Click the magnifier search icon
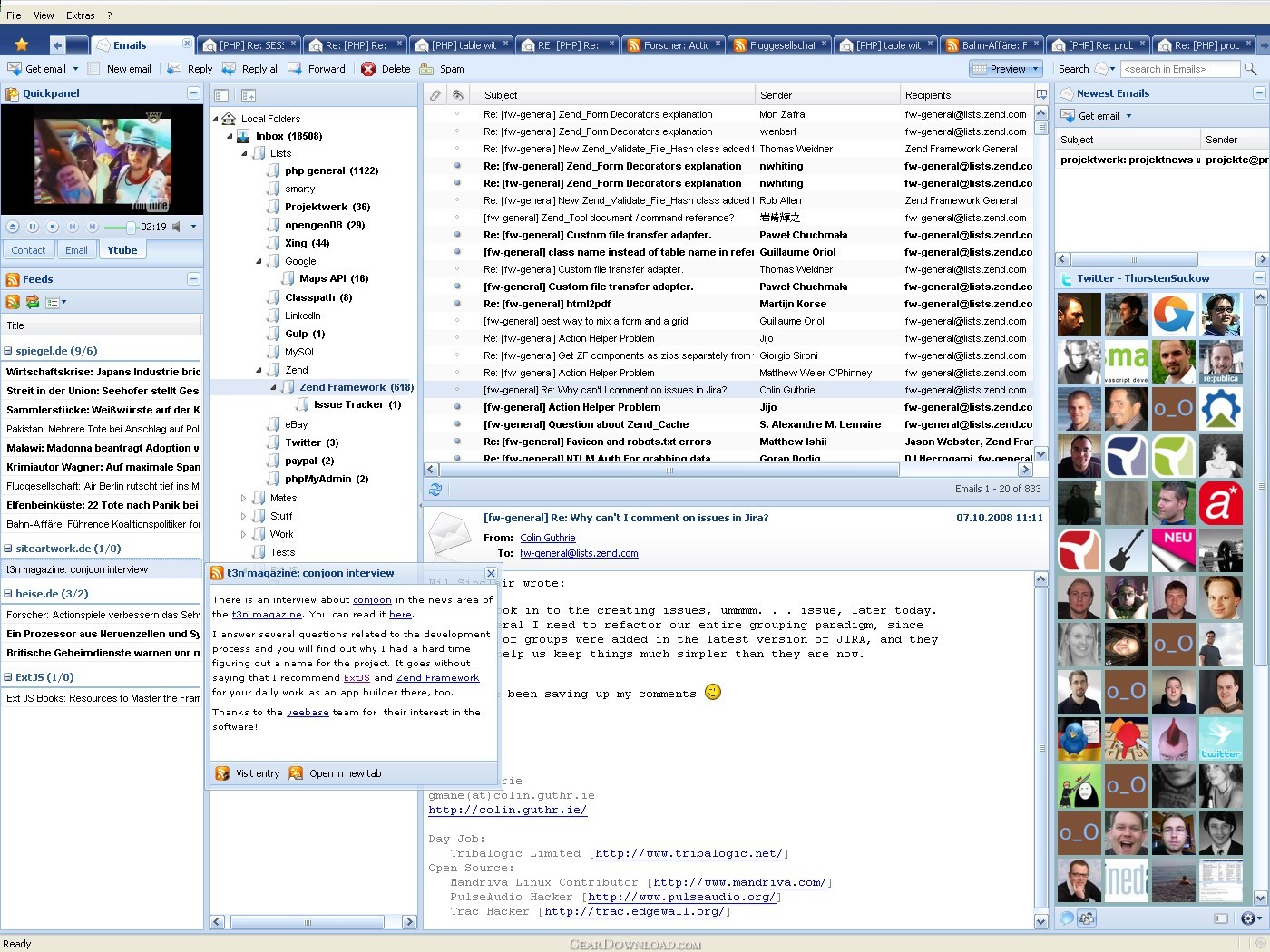 (x=1250, y=69)
